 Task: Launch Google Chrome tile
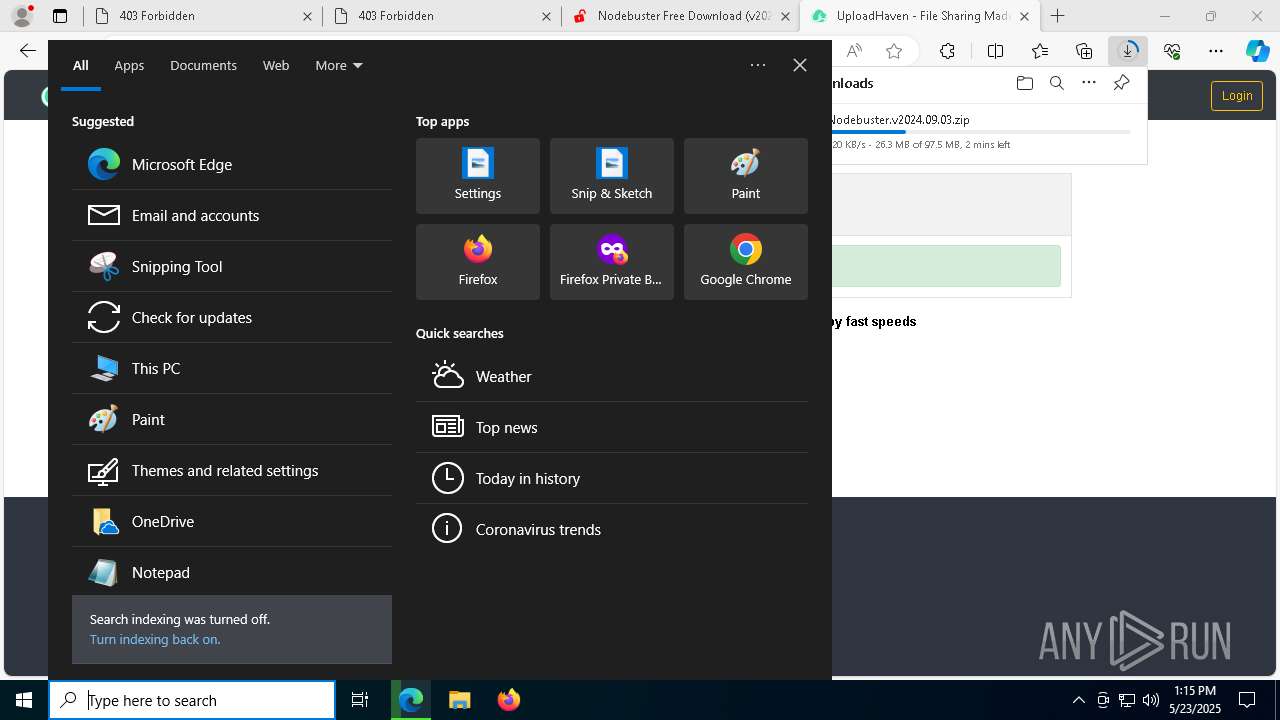pos(746,262)
